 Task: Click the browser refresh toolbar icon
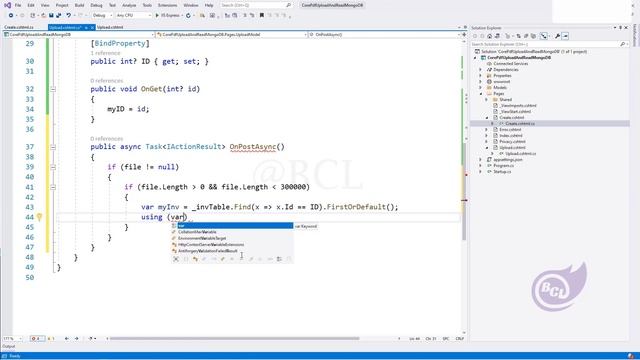point(188,15)
